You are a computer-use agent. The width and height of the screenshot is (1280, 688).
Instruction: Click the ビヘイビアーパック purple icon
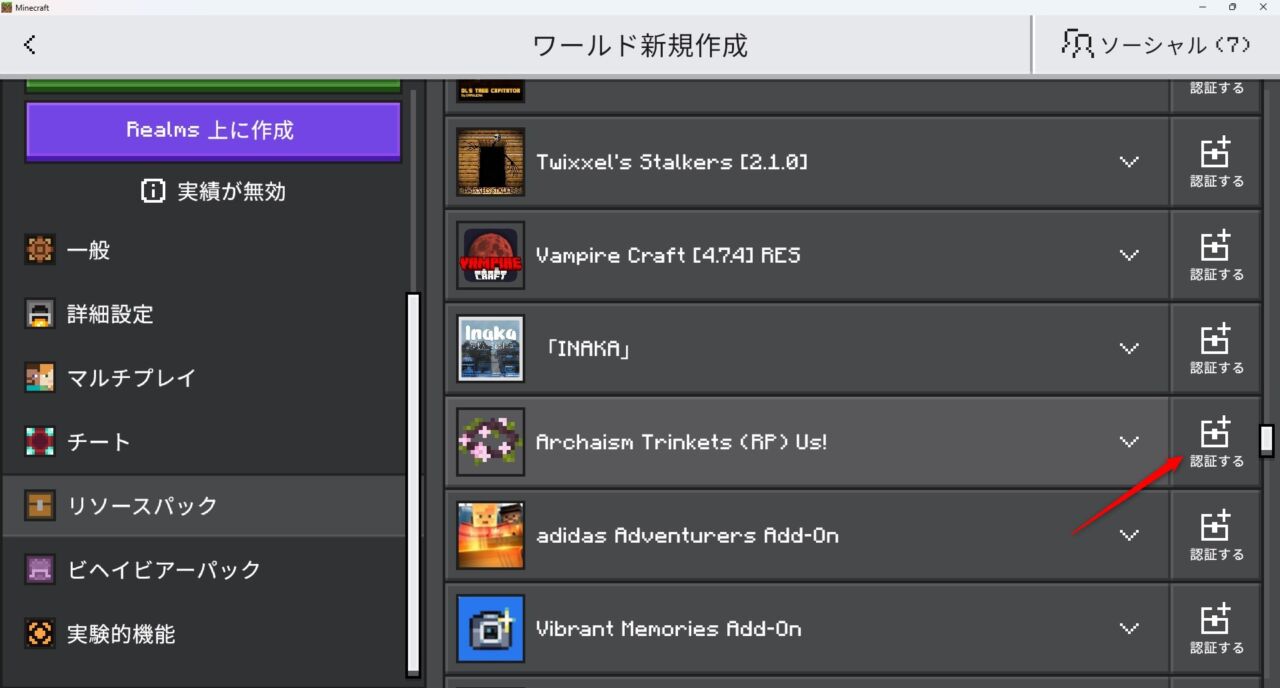(x=40, y=570)
